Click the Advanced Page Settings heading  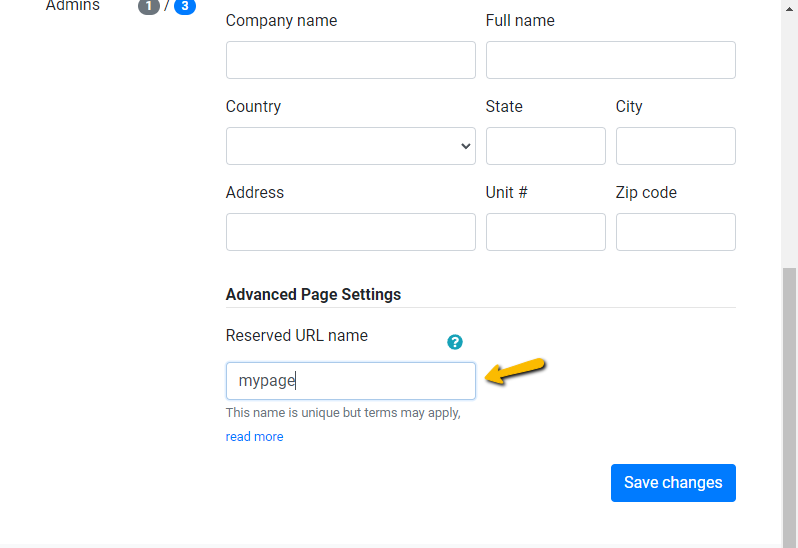tap(313, 295)
